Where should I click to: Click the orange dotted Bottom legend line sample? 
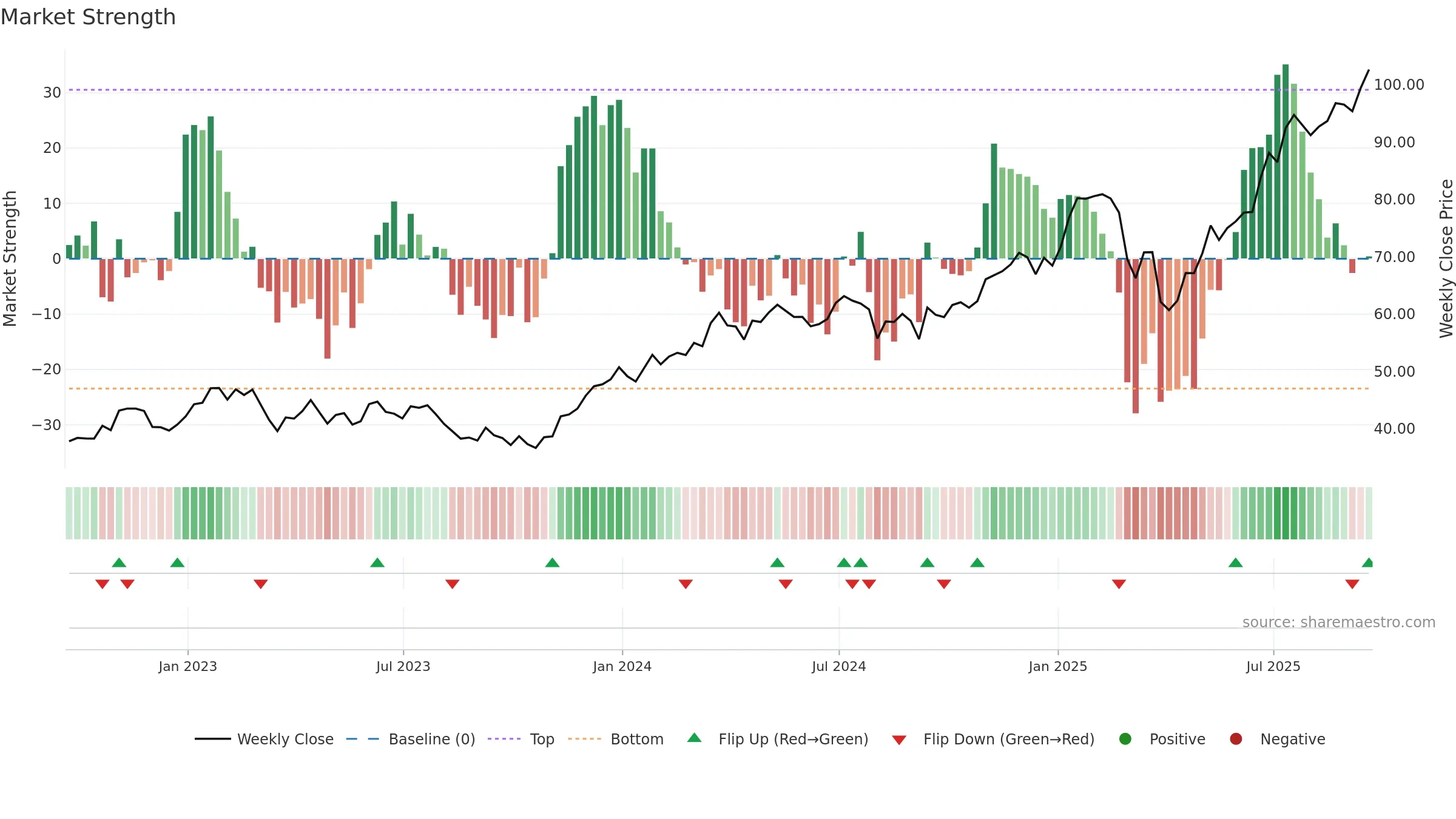(x=584, y=739)
